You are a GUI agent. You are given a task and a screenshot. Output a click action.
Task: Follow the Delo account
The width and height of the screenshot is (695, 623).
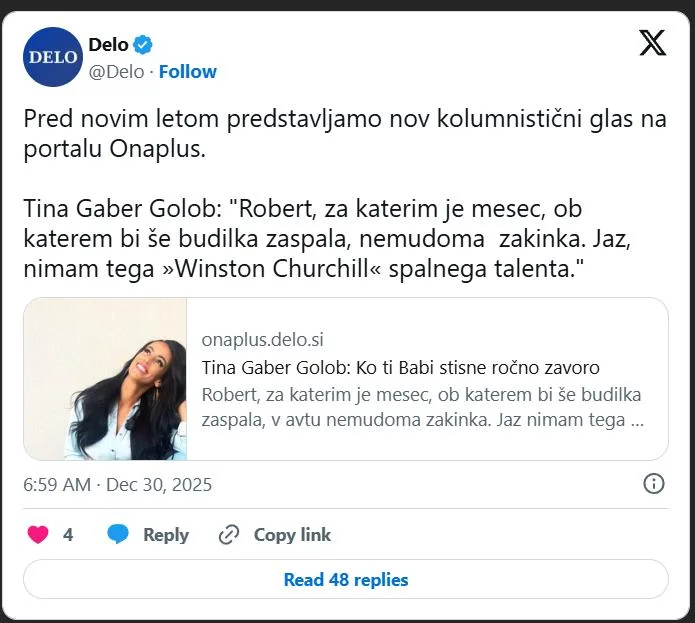pos(188,71)
